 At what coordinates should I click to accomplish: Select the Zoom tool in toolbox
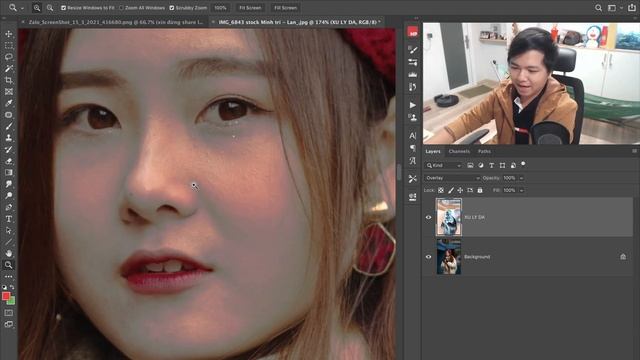9,265
